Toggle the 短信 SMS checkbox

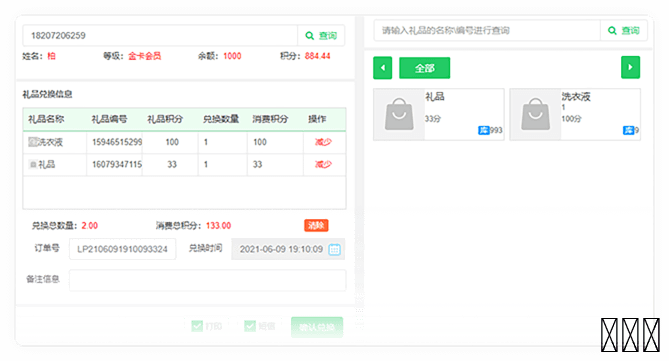250,326
